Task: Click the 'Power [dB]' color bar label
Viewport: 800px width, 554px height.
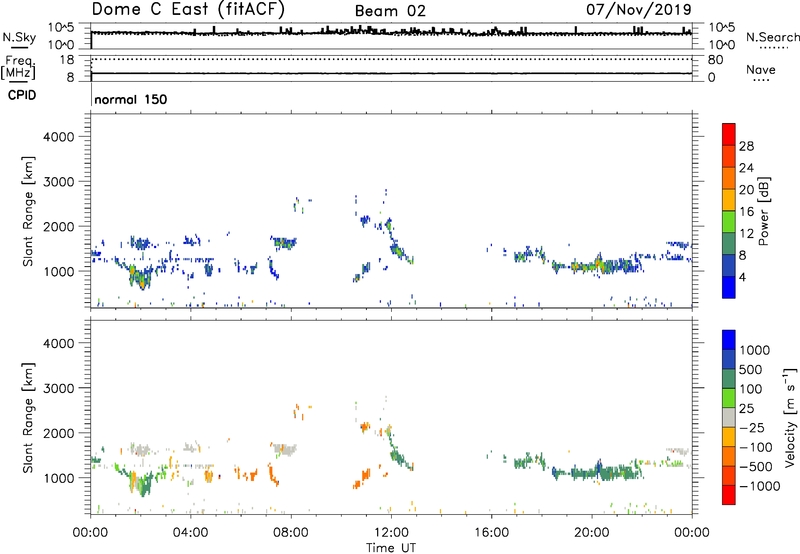Action: (x=764, y=211)
